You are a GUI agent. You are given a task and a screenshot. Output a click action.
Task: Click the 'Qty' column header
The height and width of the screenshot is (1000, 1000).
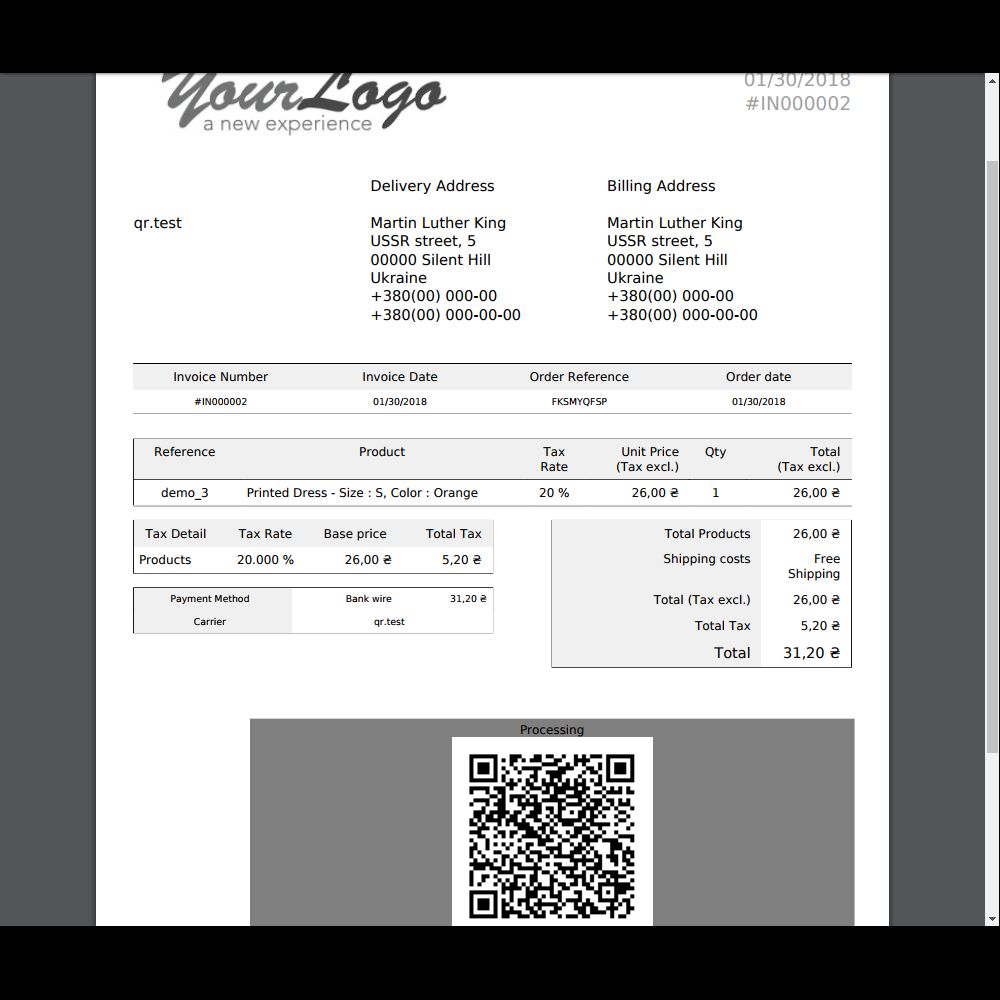(x=716, y=452)
